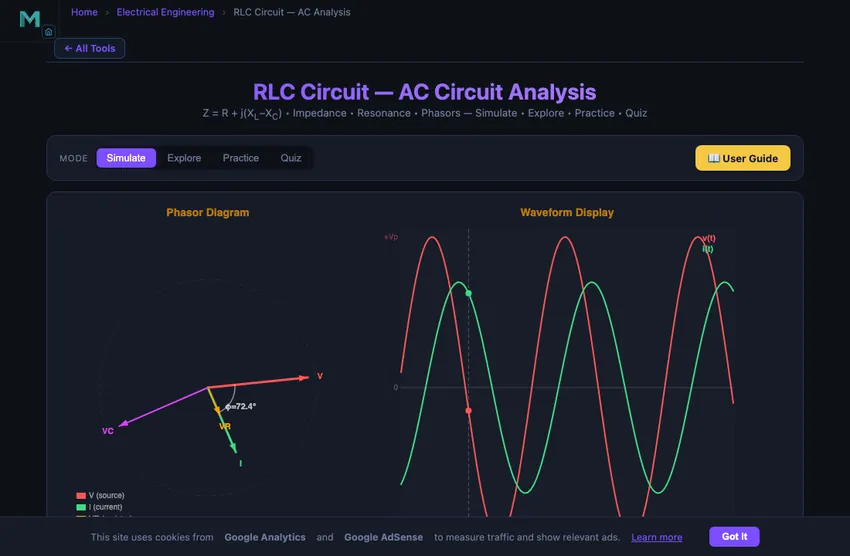Click the Phasor Diagram heading
Screen dimensions: 850x556
pos(208,212)
